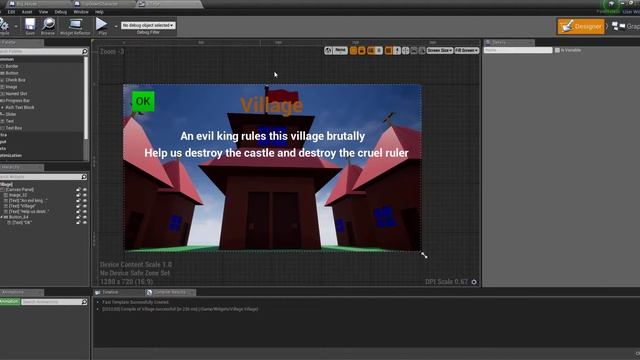Switch to Designer mode
This screenshot has height=360, width=640.
pyautogui.click(x=581, y=26)
